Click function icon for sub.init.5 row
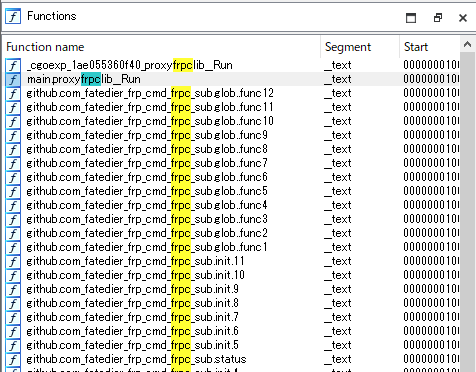This screenshot has width=476, height=372. (x=13, y=345)
